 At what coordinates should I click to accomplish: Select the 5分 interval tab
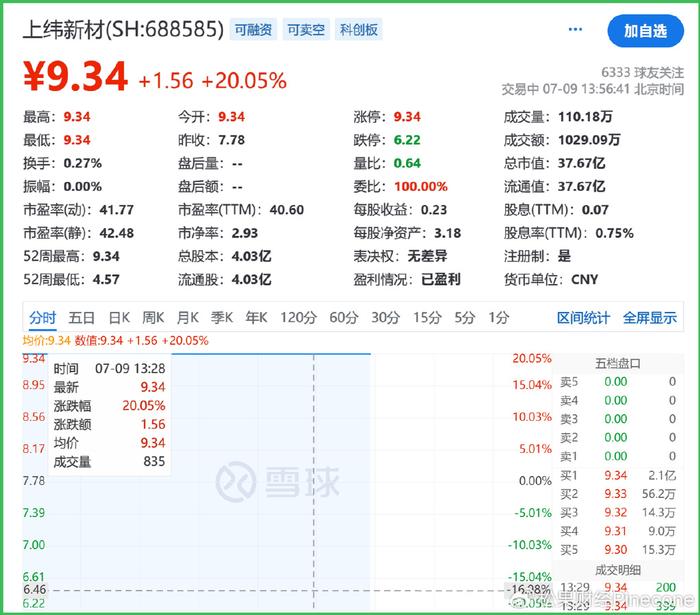tap(465, 318)
